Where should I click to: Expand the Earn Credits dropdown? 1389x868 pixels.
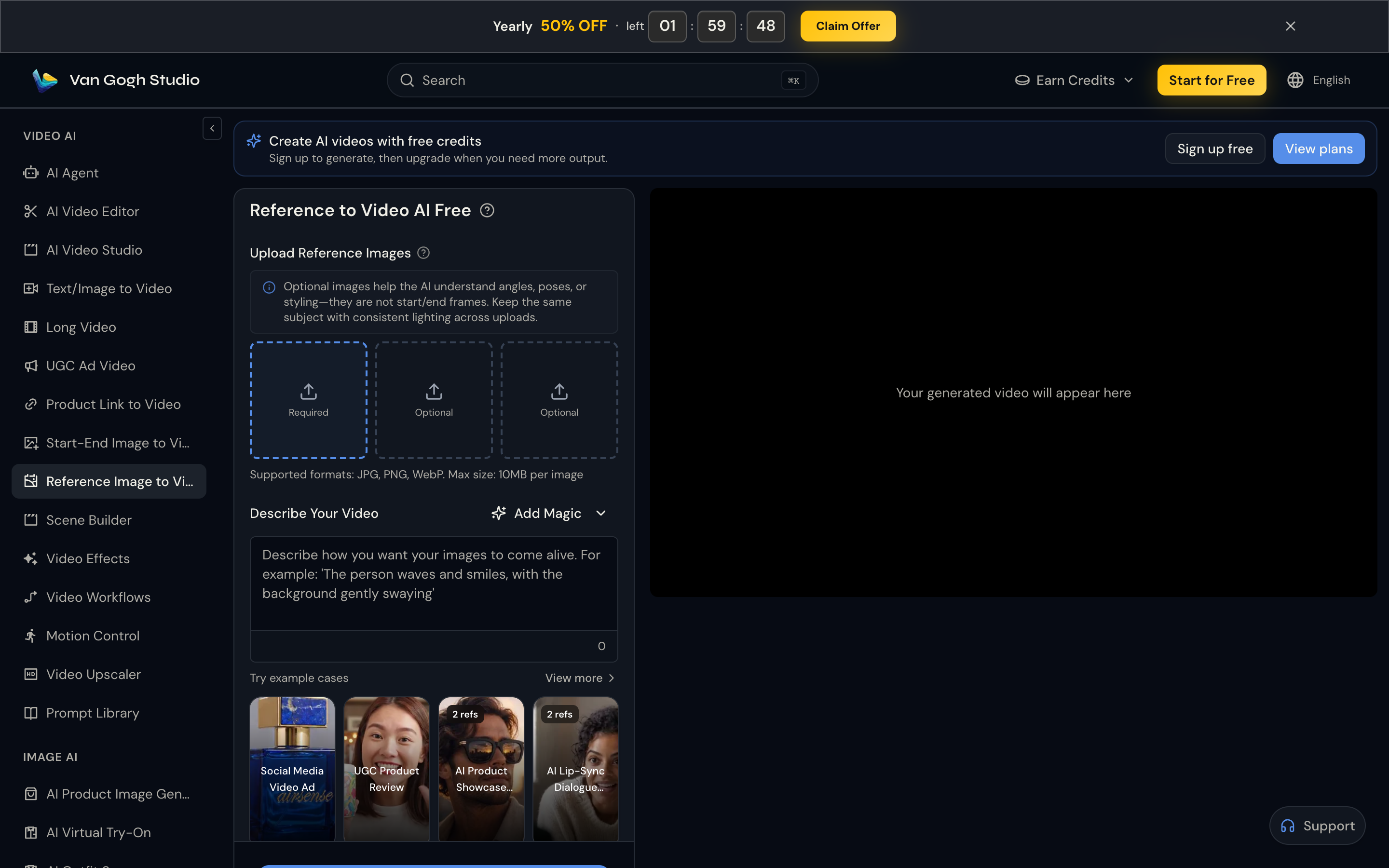pyautogui.click(x=1074, y=81)
